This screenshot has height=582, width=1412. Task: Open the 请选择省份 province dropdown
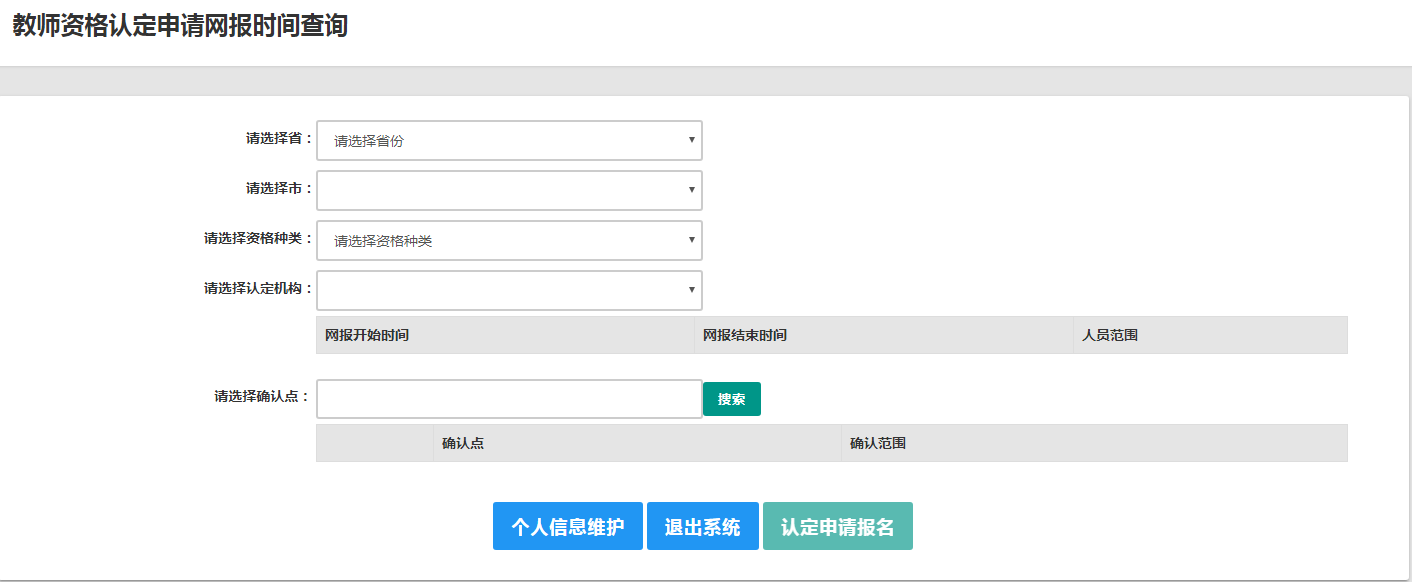tap(509, 141)
